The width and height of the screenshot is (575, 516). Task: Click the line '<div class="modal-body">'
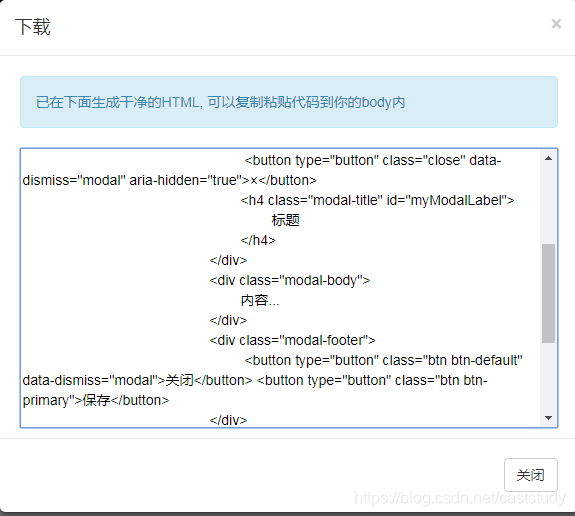click(290, 281)
